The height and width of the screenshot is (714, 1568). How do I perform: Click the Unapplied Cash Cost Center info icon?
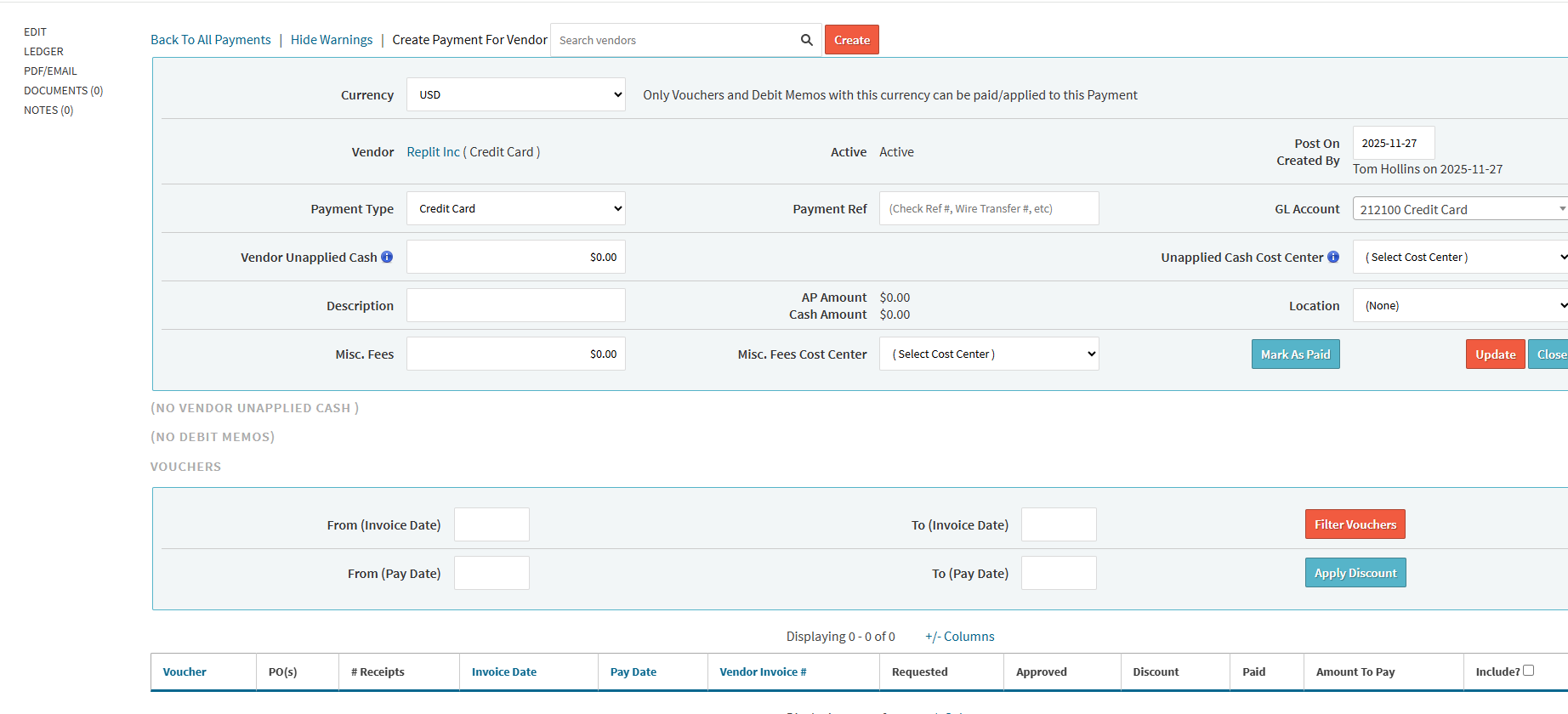1333,257
